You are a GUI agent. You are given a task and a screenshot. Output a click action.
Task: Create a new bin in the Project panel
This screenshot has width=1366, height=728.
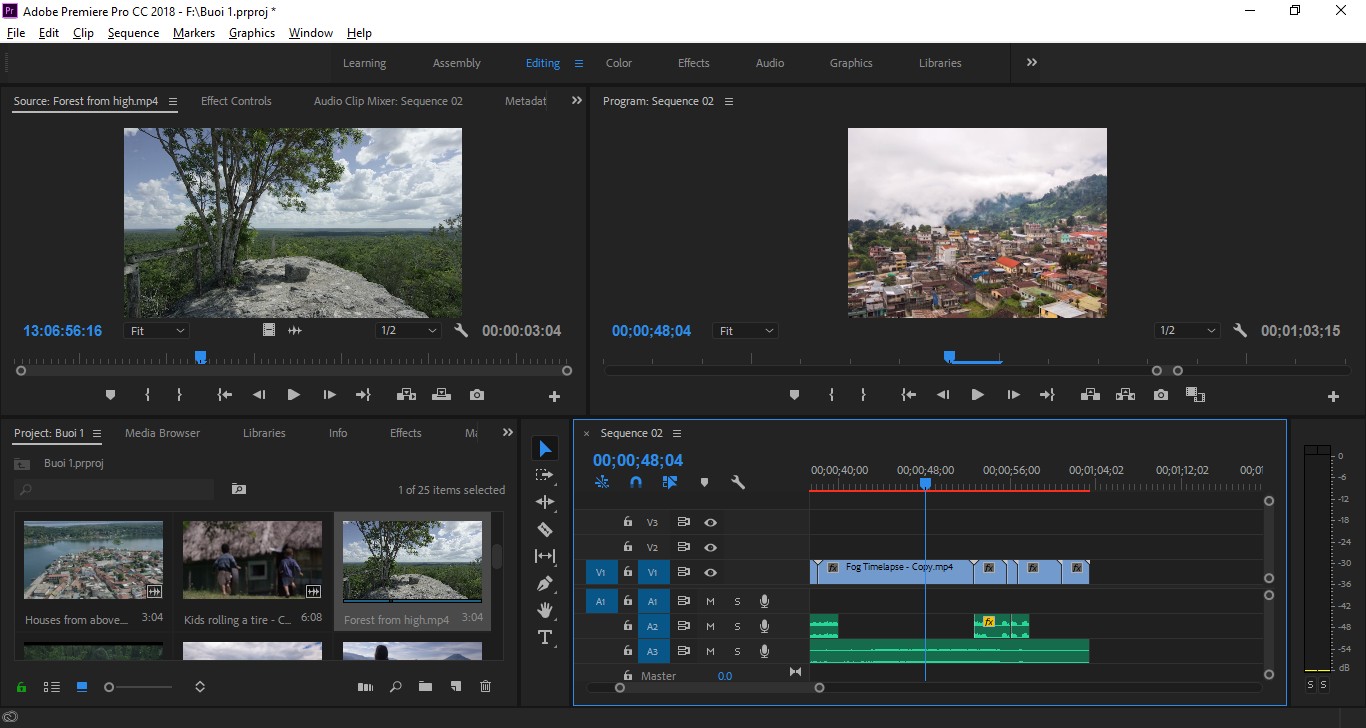(425, 687)
